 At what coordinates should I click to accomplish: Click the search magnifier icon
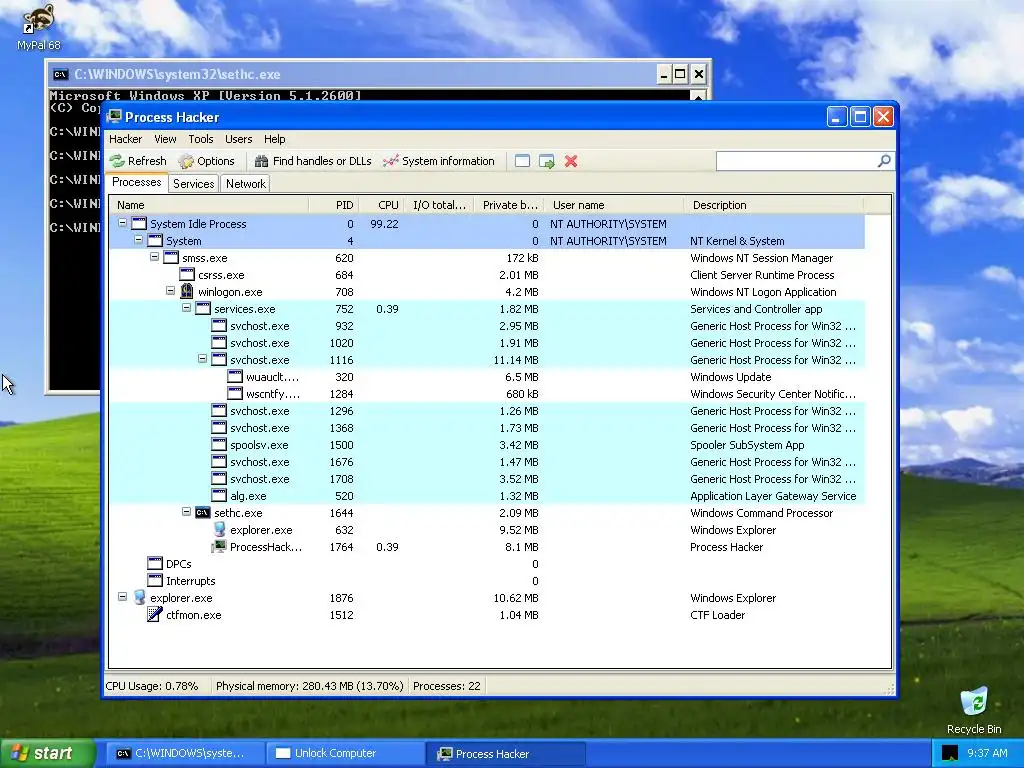(x=884, y=161)
